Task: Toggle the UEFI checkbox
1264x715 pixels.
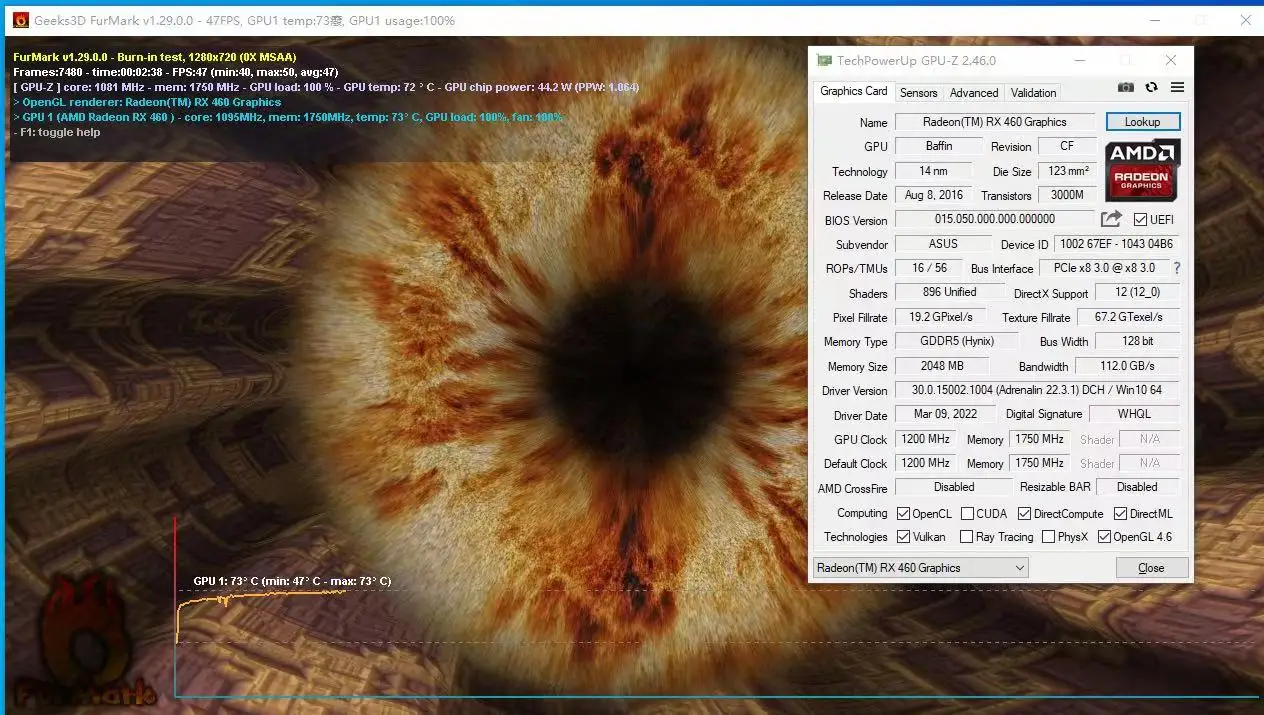Action: click(x=1141, y=220)
